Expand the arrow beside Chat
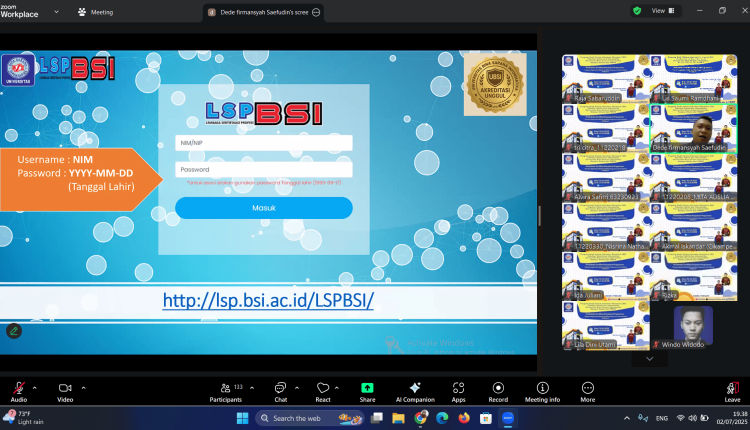 297,388
